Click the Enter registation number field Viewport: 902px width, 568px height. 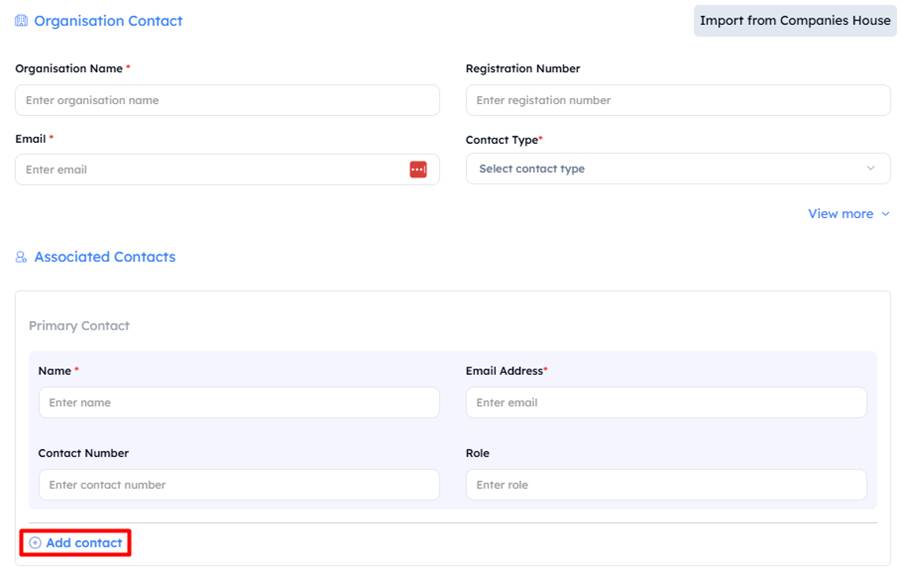click(x=678, y=100)
